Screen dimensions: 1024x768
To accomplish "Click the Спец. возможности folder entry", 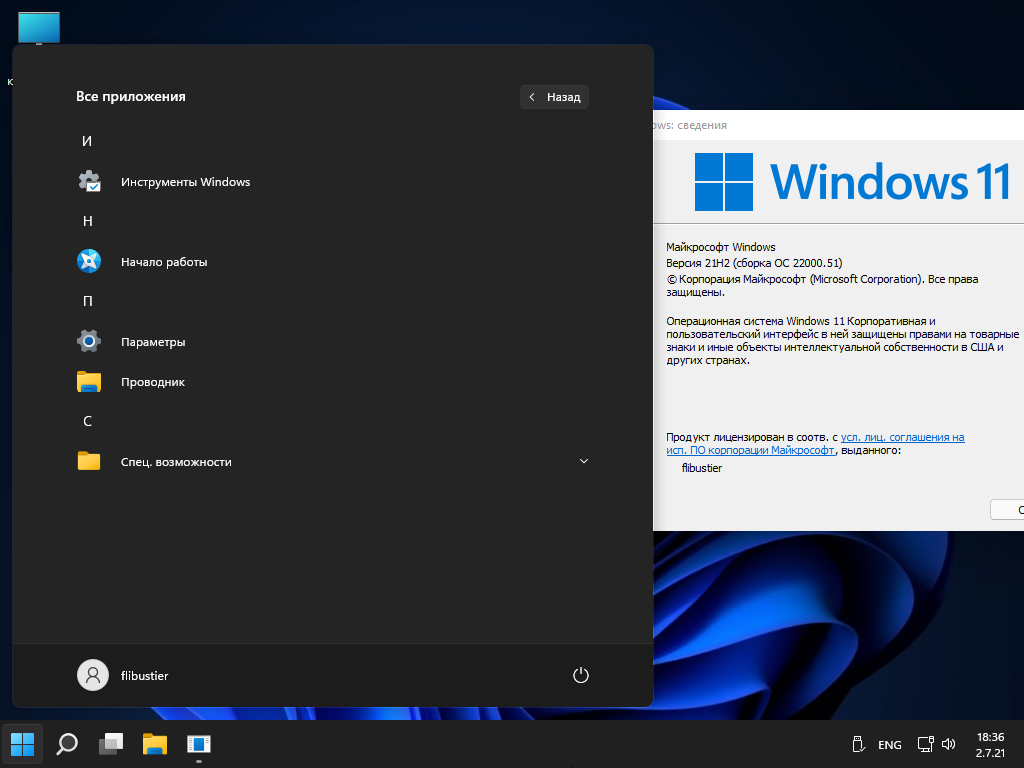I will 176,462.
